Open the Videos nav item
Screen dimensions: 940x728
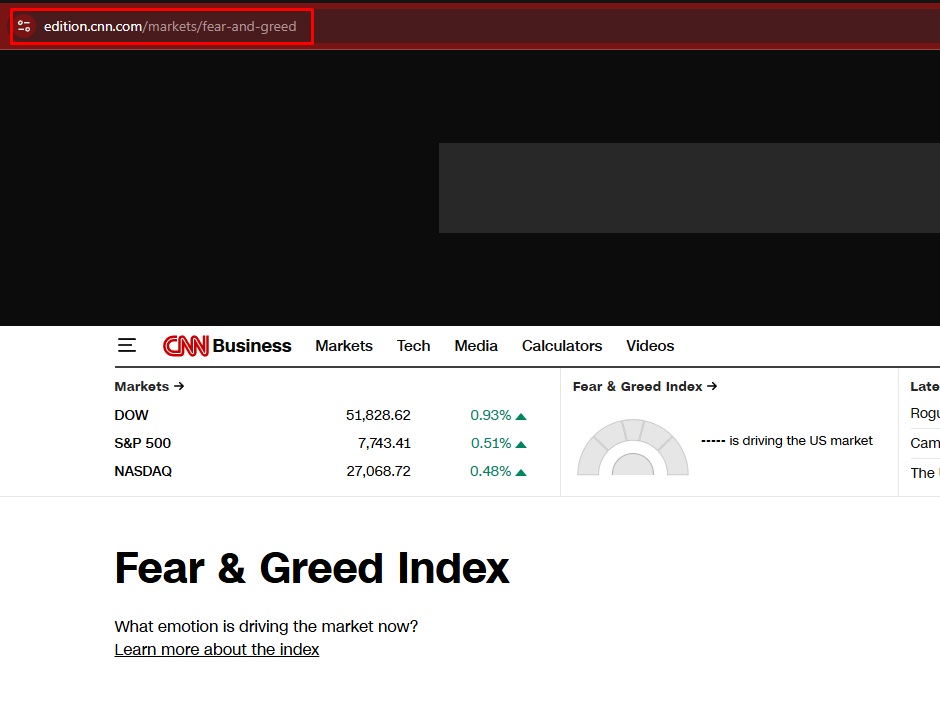pyautogui.click(x=650, y=346)
